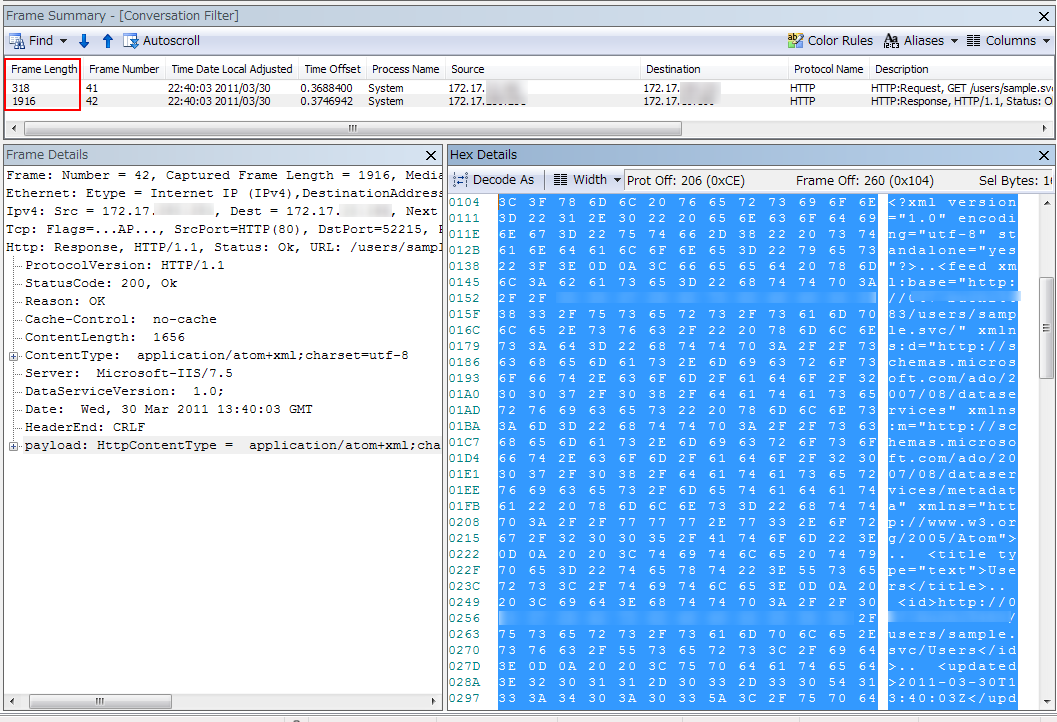Screen dimensions: 1057x722
Task: Click Decode As in Hex Details toolbar
Action: click(x=494, y=180)
